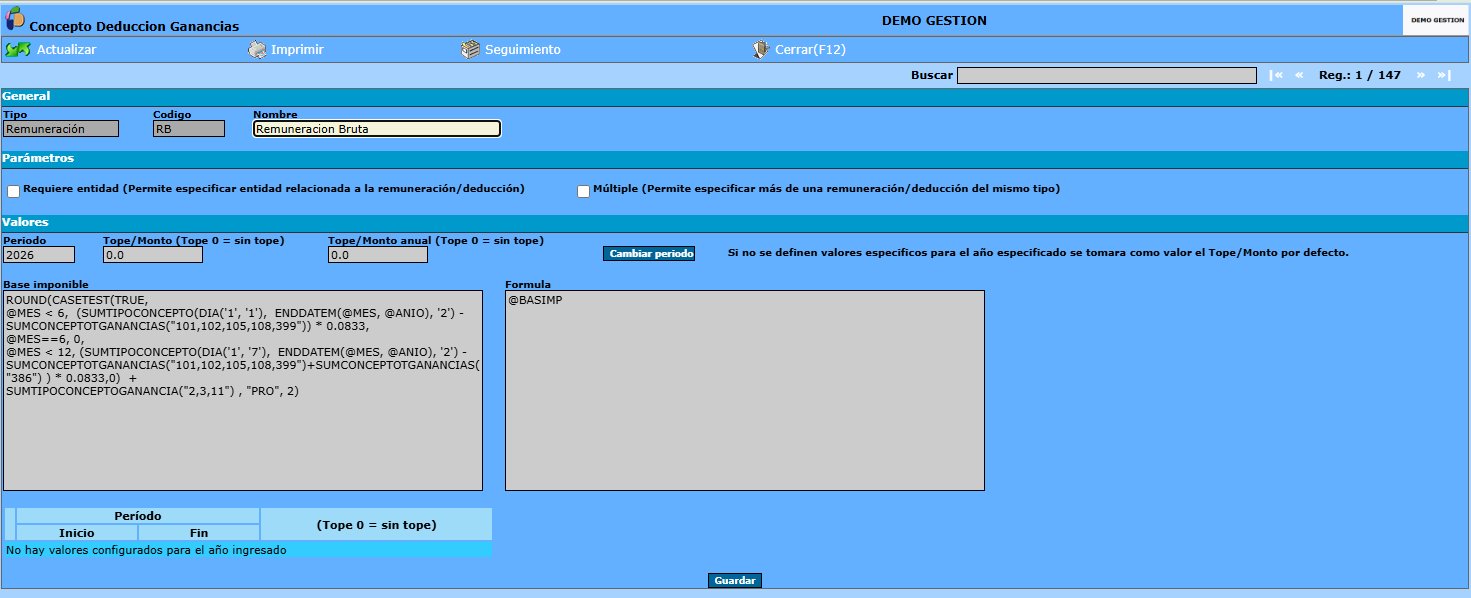Image resolution: width=1471 pixels, height=598 pixels.
Task: Click the Formula label
Action: pos(528,285)
